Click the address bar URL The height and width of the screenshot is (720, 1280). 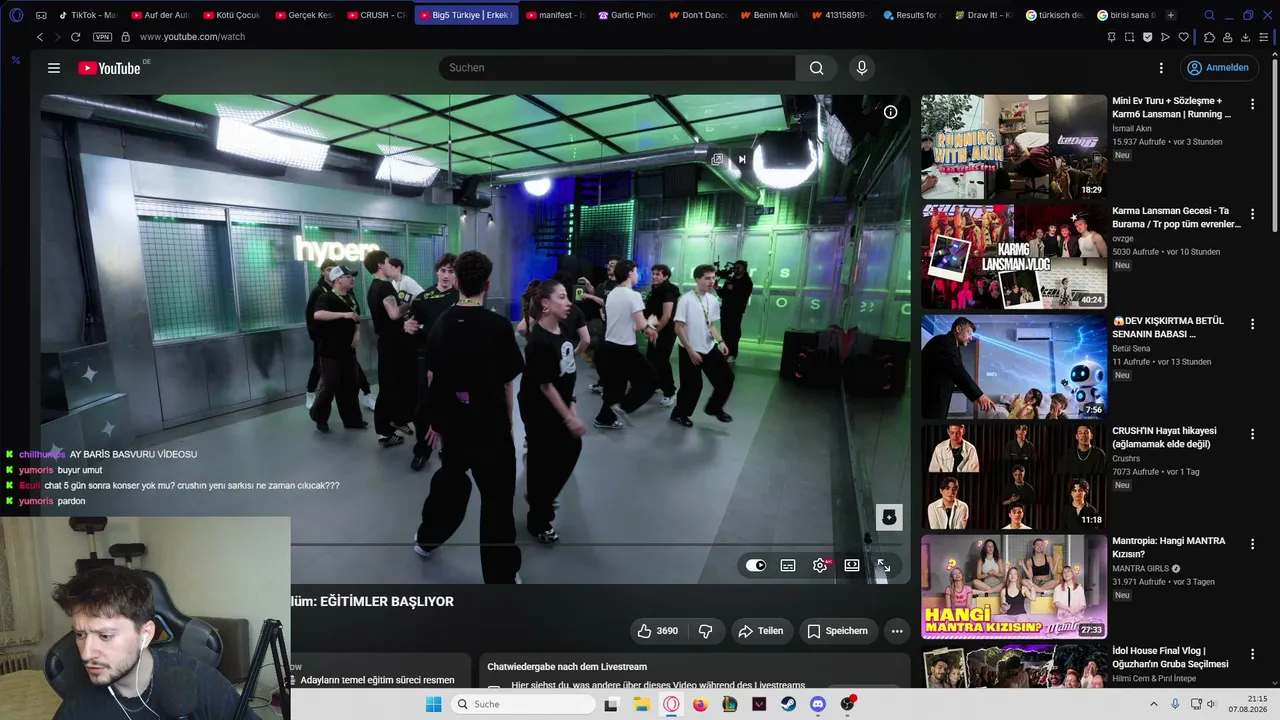192,37
